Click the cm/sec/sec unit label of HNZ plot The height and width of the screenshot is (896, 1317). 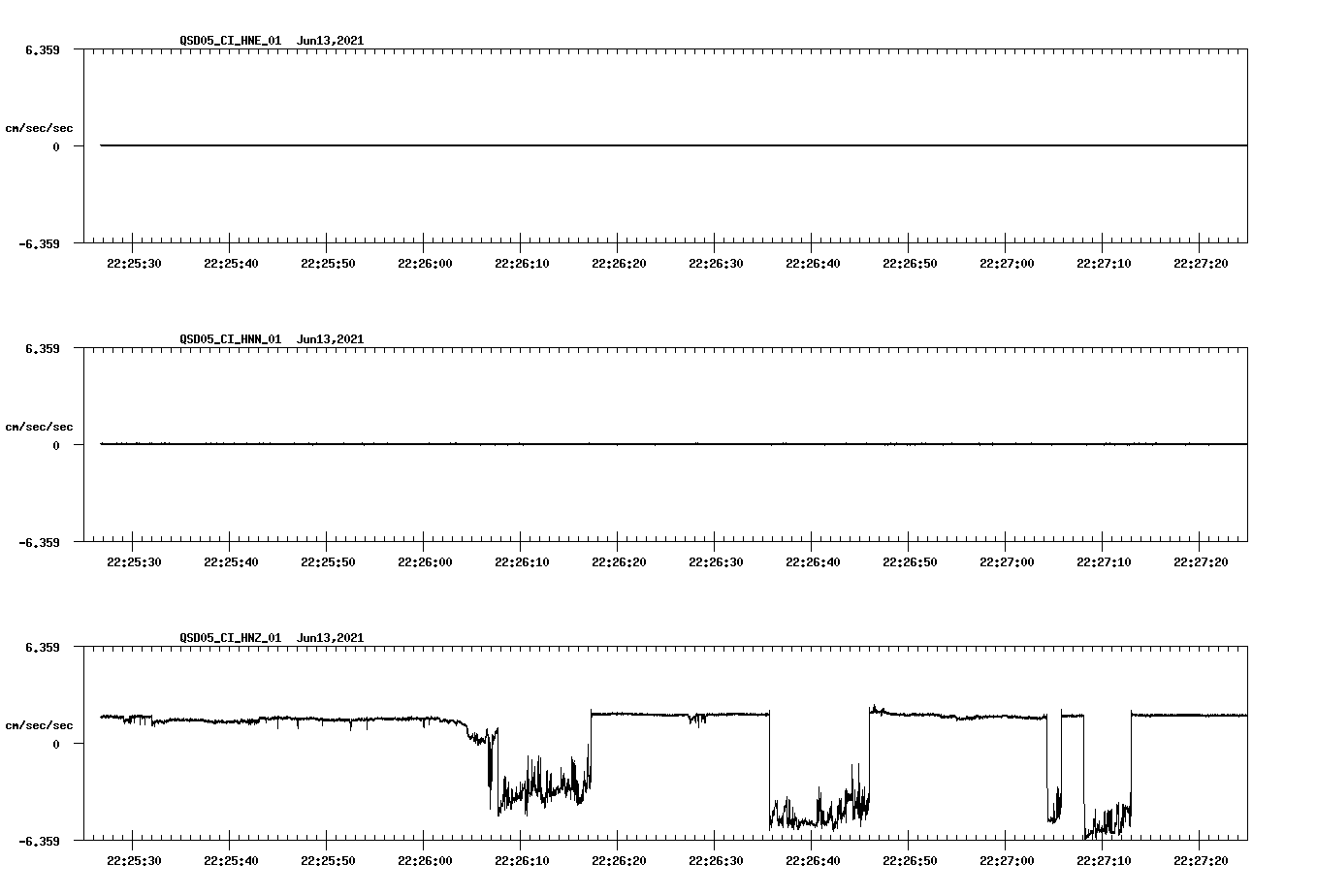40,725
